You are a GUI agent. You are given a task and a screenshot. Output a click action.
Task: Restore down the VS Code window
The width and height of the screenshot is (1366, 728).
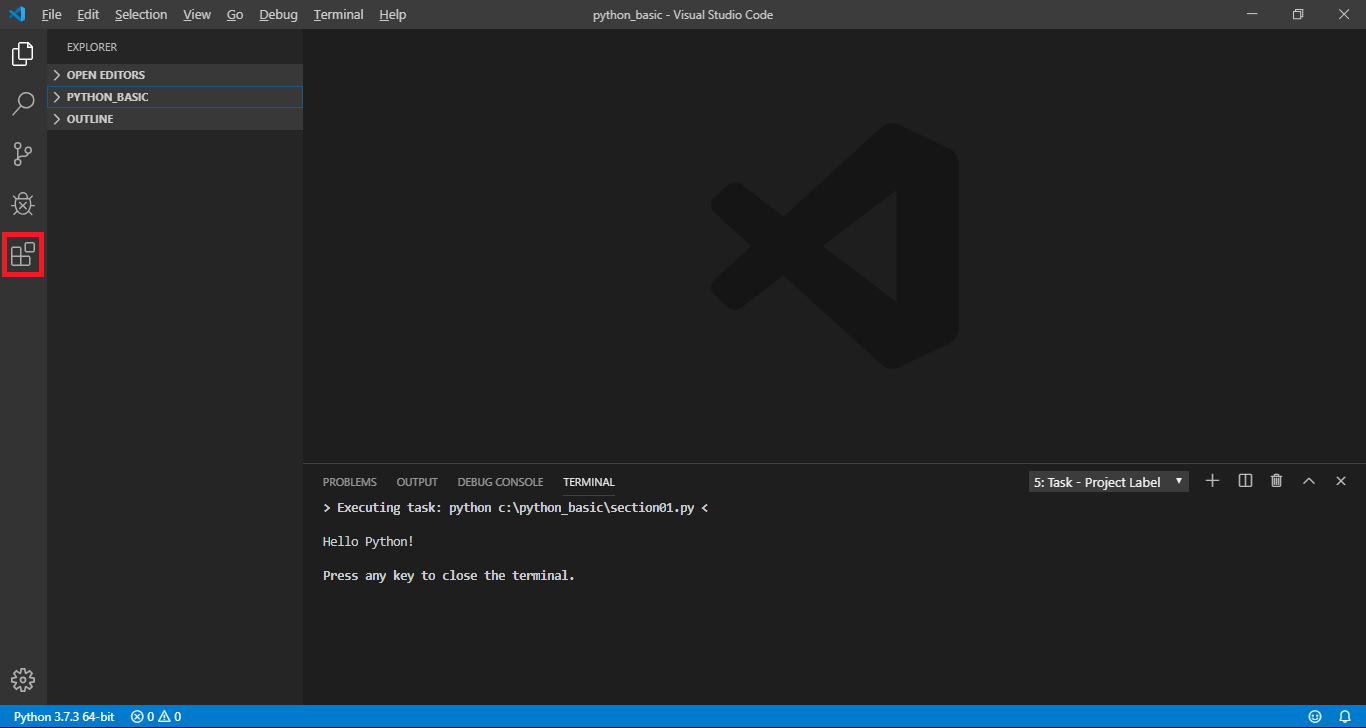pos(1298,14)
